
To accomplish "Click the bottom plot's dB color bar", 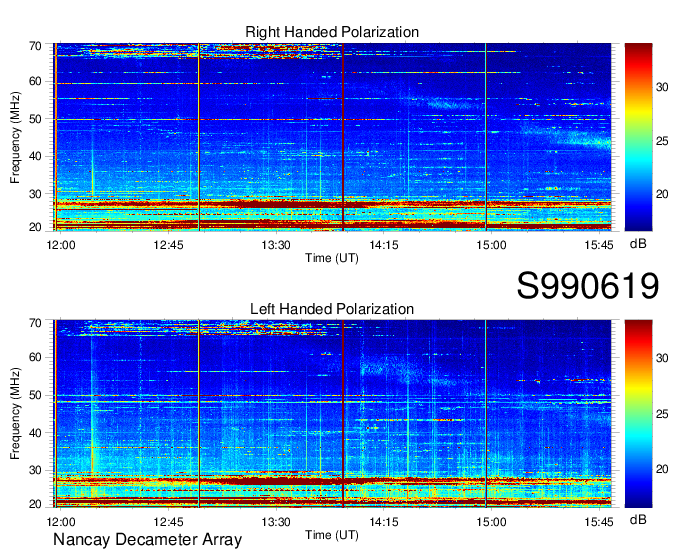I will pyautogui.click(x=638, y=414).
